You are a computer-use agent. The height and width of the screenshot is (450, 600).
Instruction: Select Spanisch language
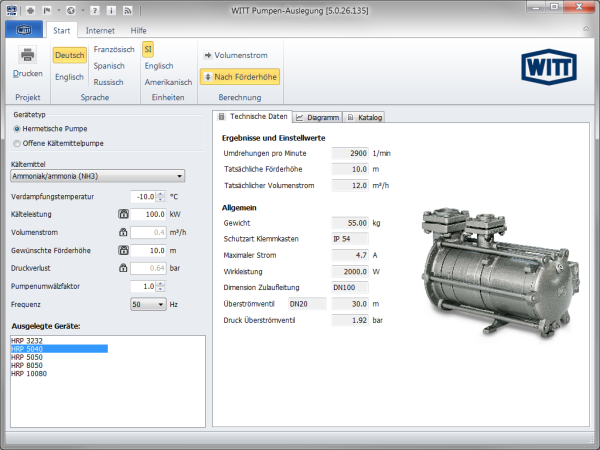click(109, 66)
